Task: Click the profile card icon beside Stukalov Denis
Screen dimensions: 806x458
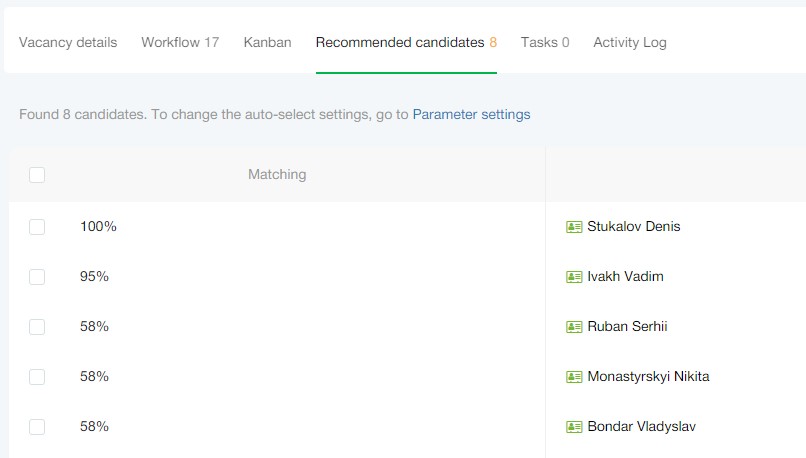Action: tap(574, 227)
